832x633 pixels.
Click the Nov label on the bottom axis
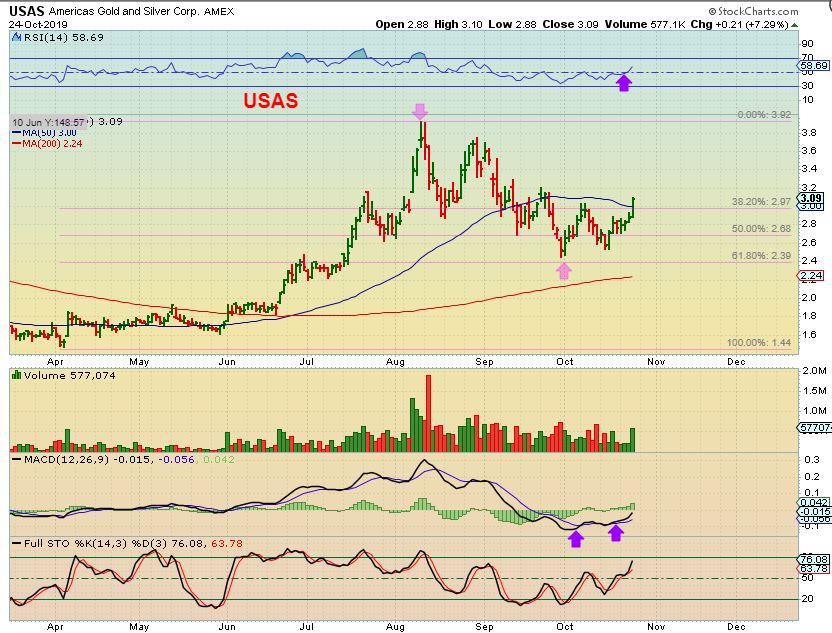pyautogui.click(x=656, y=627)
